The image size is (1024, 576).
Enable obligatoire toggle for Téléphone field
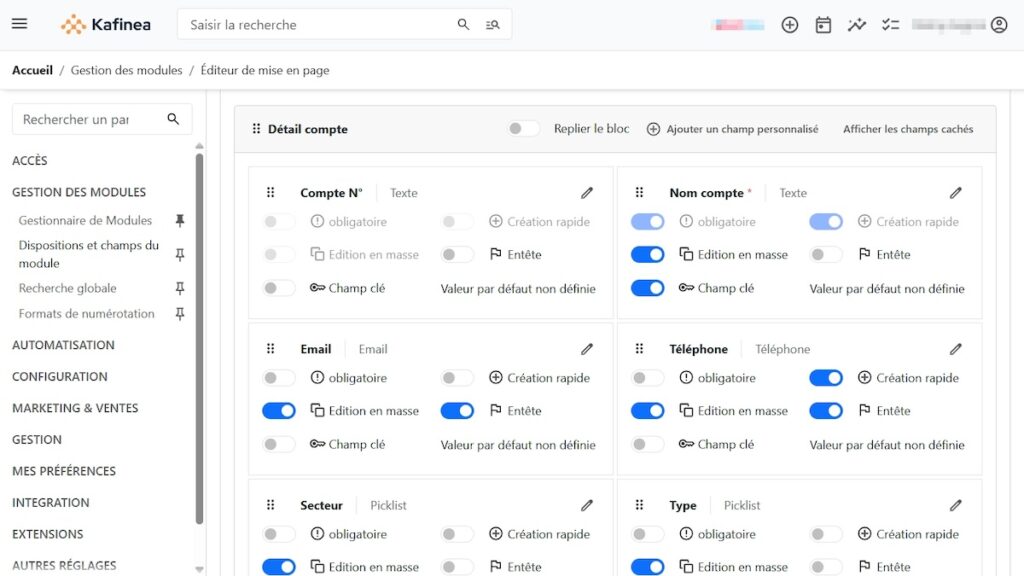coord(648,378)
